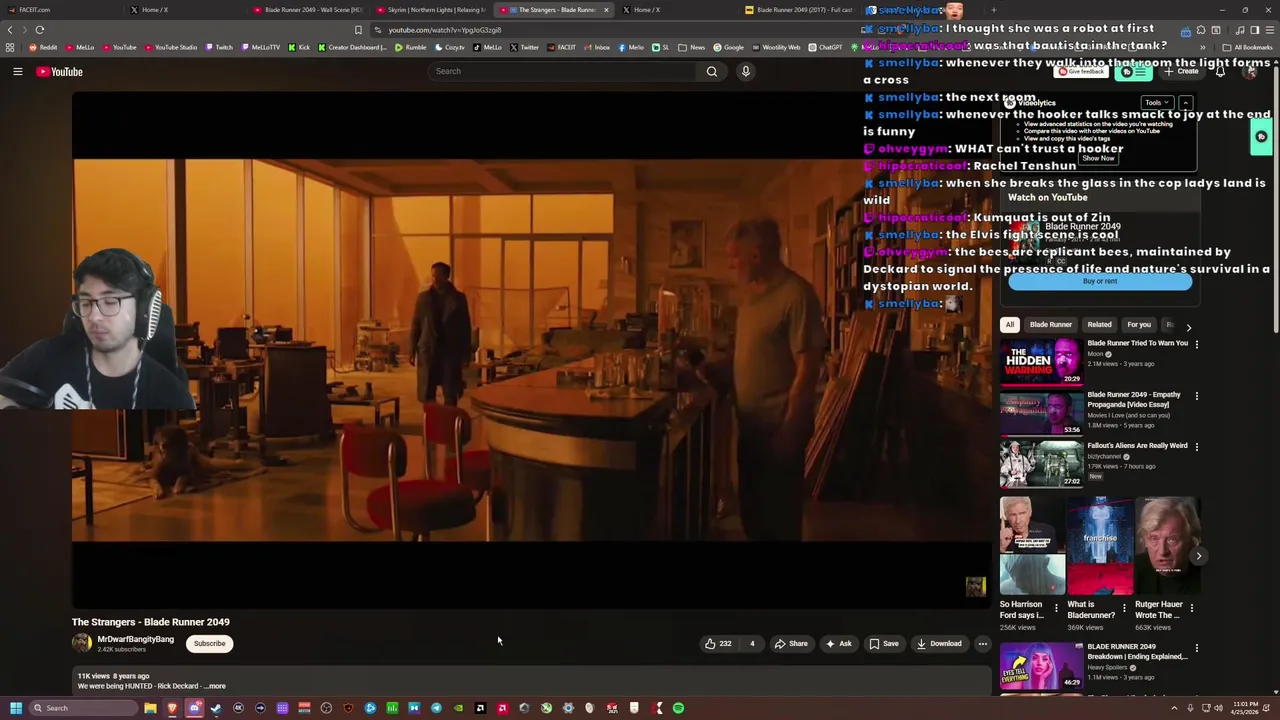1280x720 pixels.
Task: Open the Kick bookmark
Action: click(299, 47)
